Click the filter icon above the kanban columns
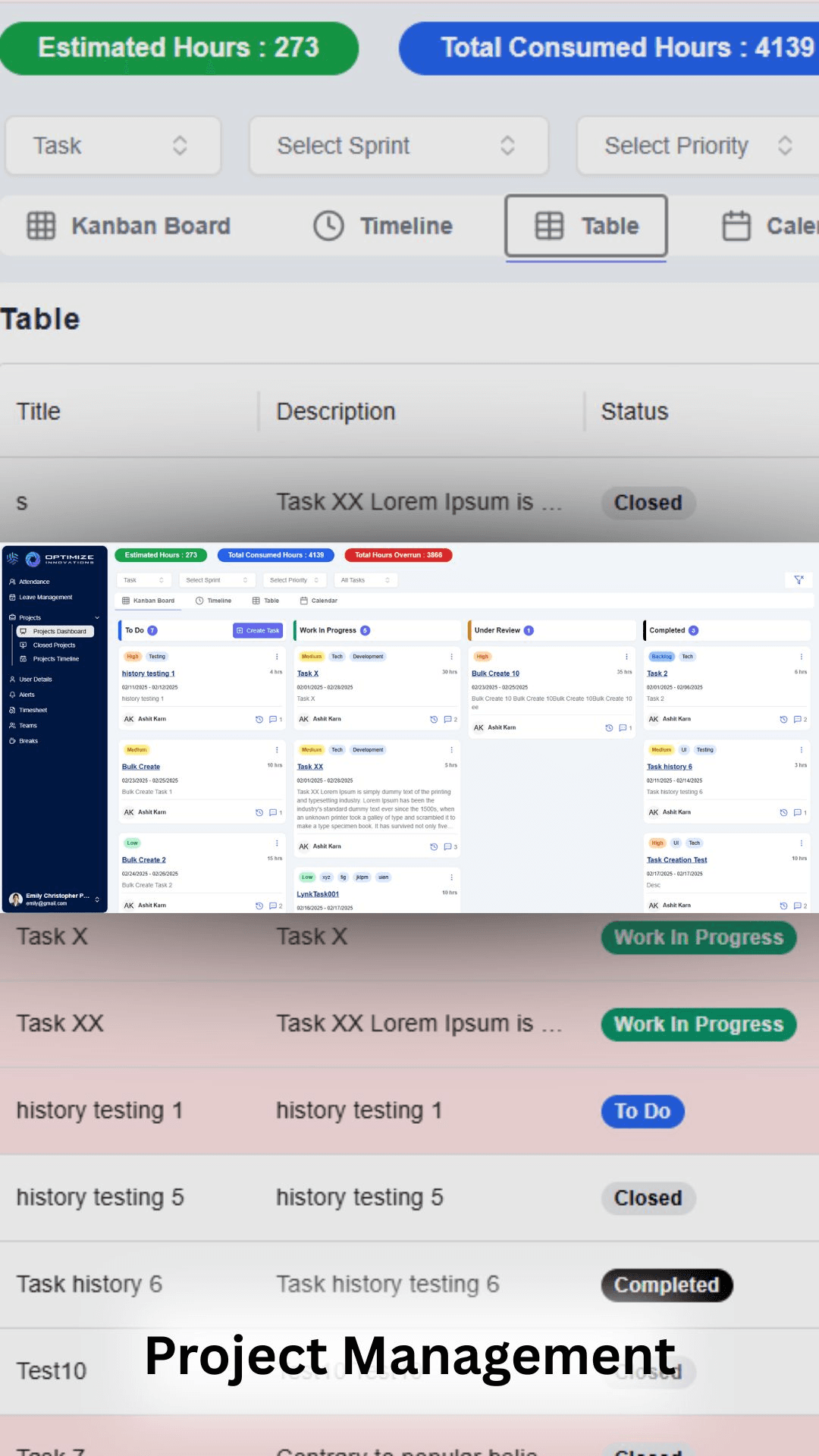The width and height of the screenshot is (819, 1456). click(799, 580)
